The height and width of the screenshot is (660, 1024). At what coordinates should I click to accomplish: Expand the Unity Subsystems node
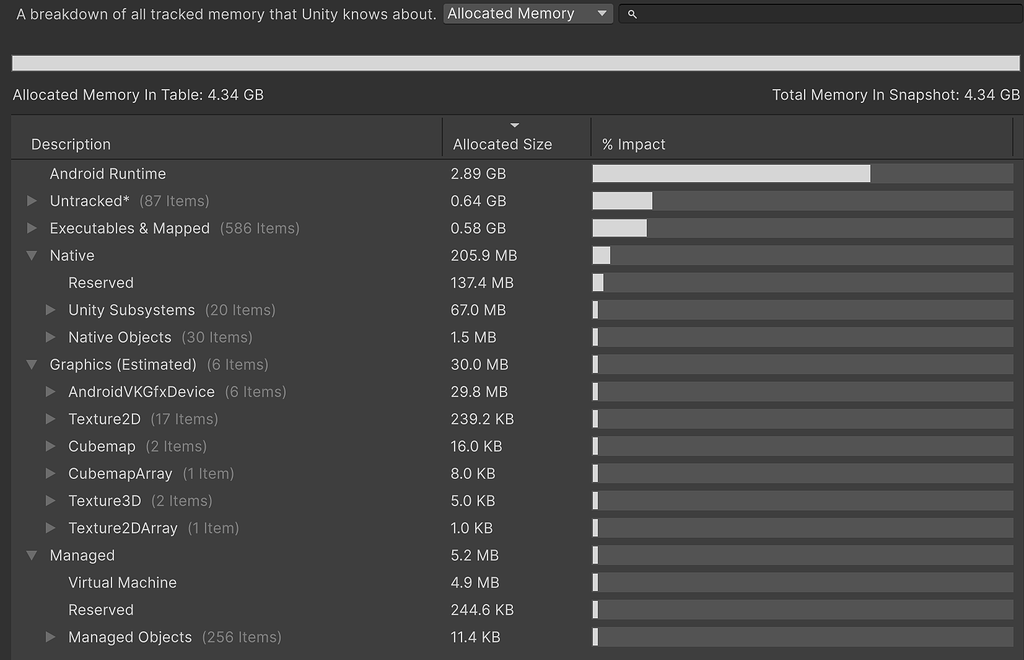click(51, 310)
